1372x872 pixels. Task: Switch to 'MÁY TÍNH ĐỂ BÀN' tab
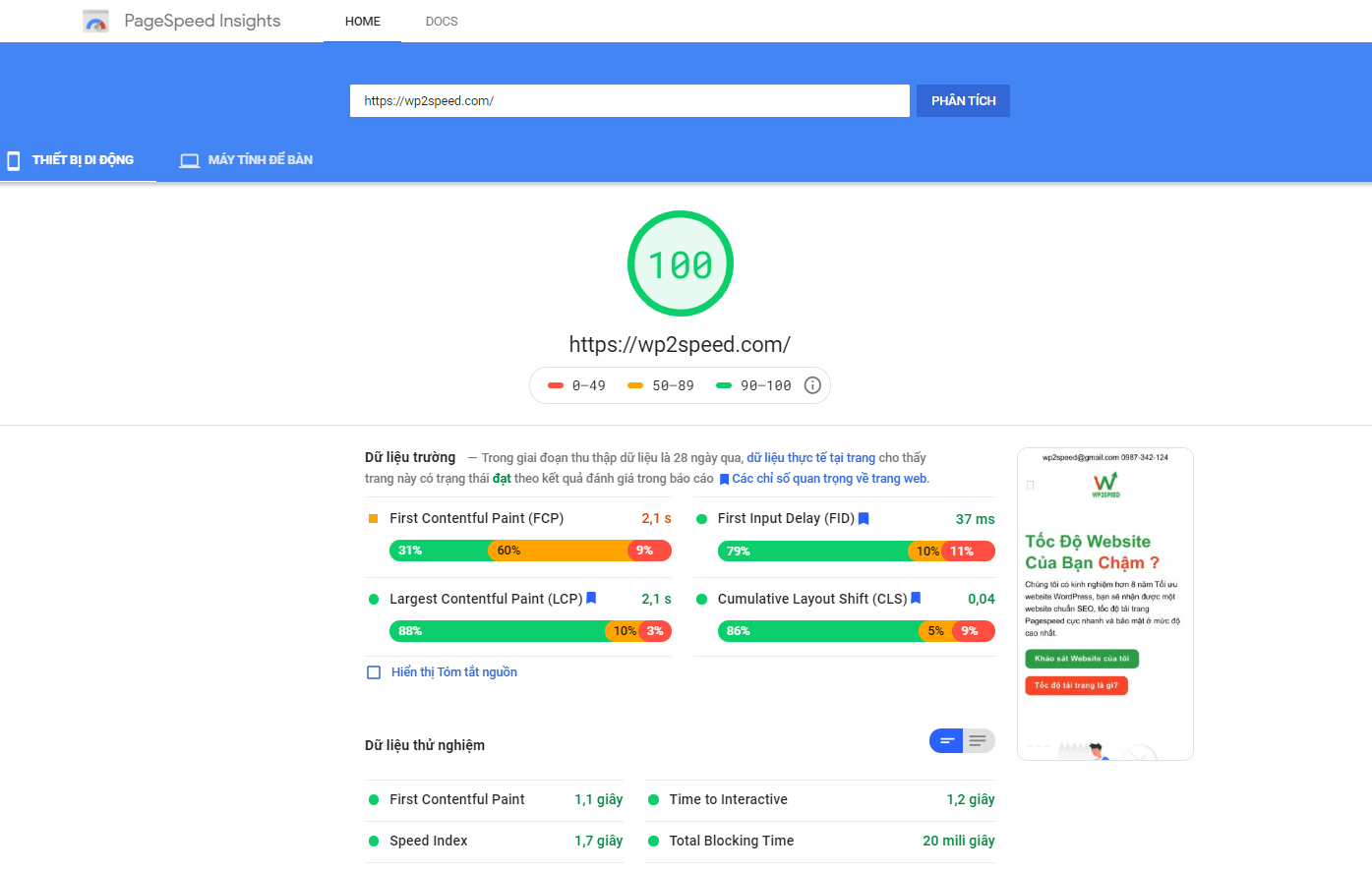click(x=246, y=160)
